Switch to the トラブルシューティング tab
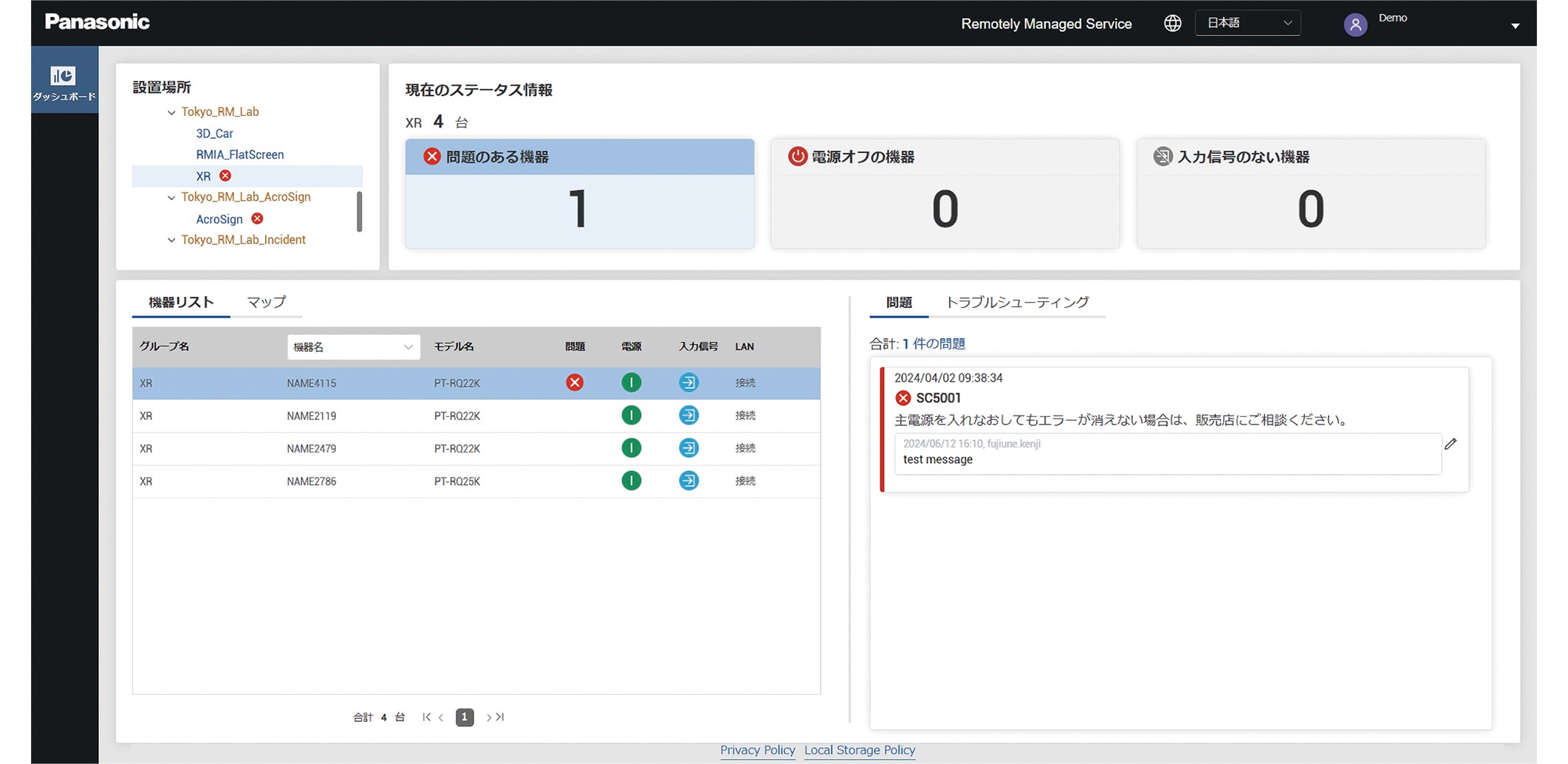Viewport: 1568px width, 764px height. [x=1016, y=303]
